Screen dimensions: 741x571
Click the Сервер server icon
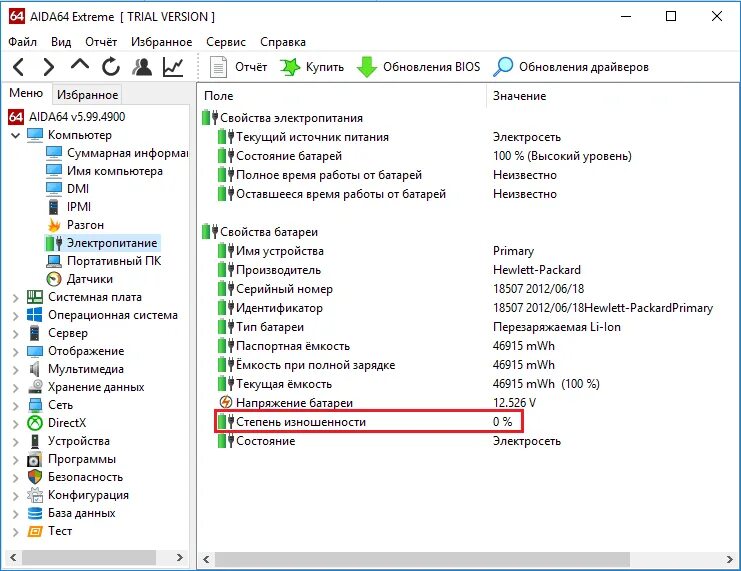click(x=34, y=333)
